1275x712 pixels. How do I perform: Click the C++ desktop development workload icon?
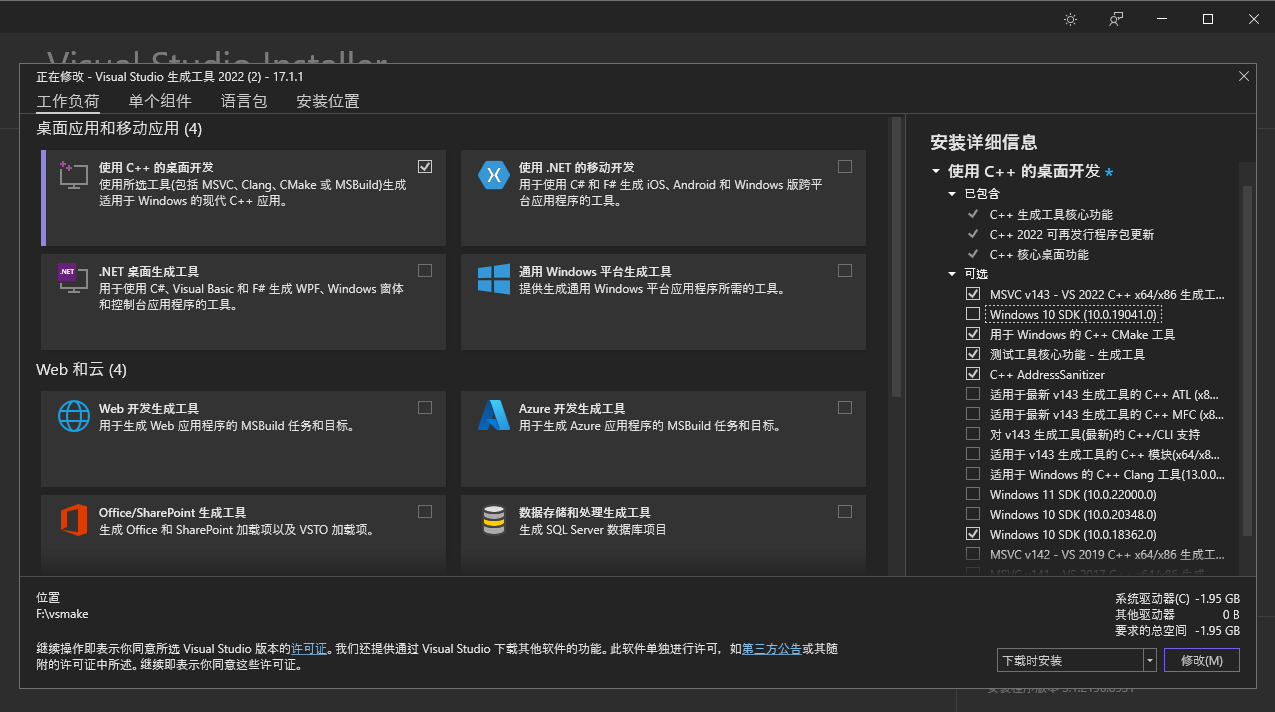74,175
